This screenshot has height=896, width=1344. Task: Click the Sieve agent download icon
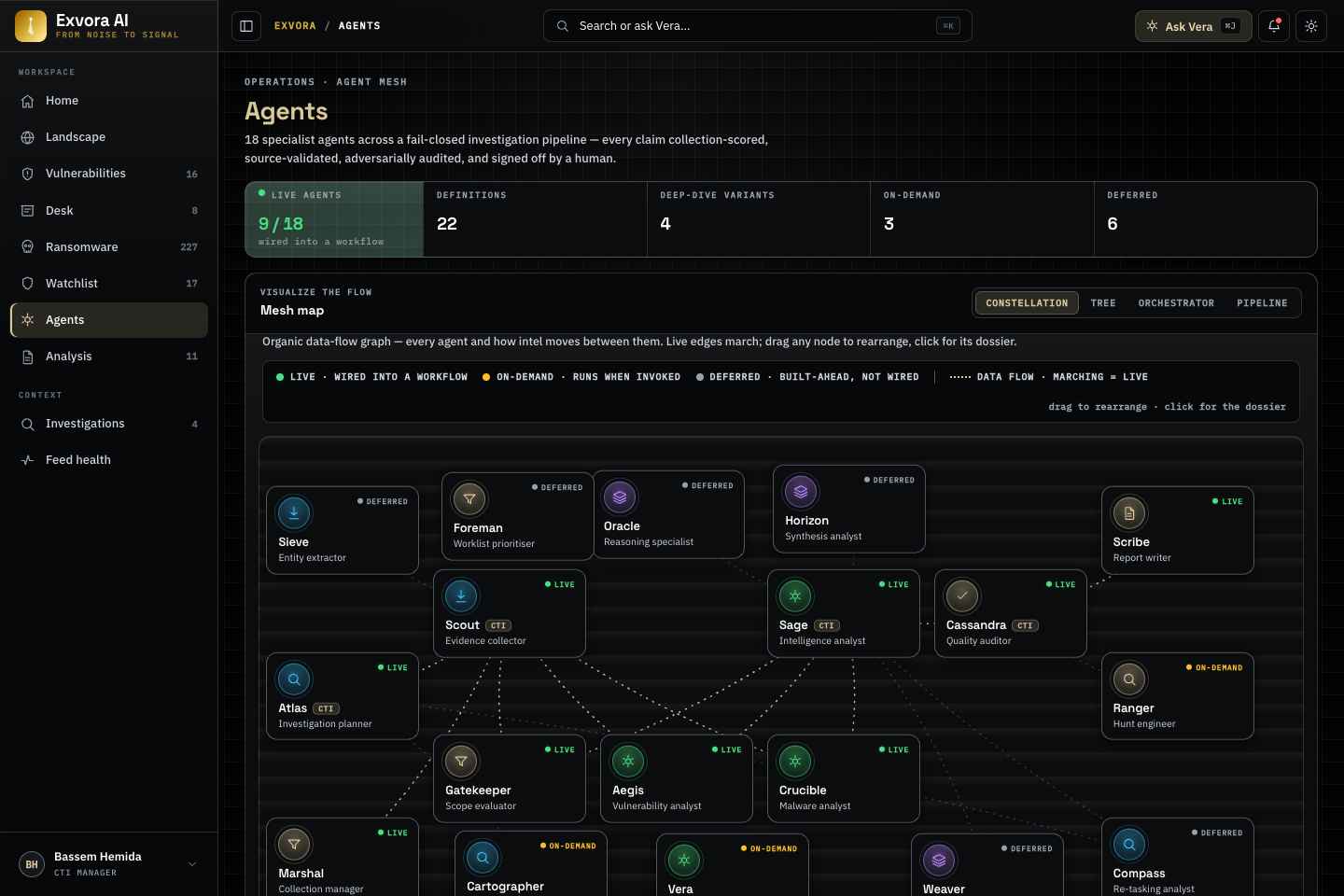(x=294, y=512)
